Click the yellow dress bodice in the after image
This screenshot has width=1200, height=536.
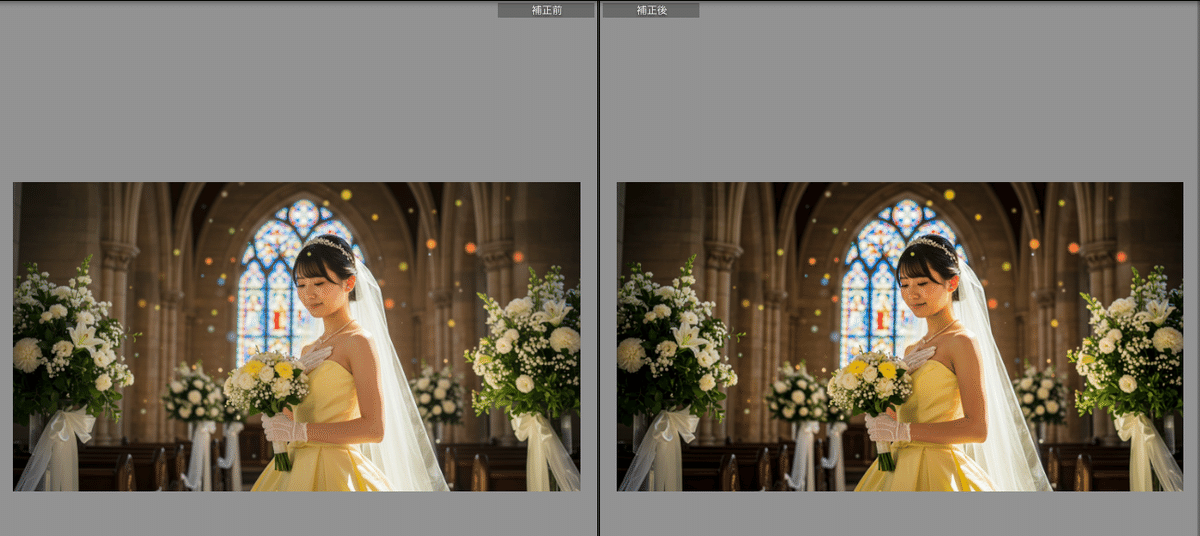point(940,396)
